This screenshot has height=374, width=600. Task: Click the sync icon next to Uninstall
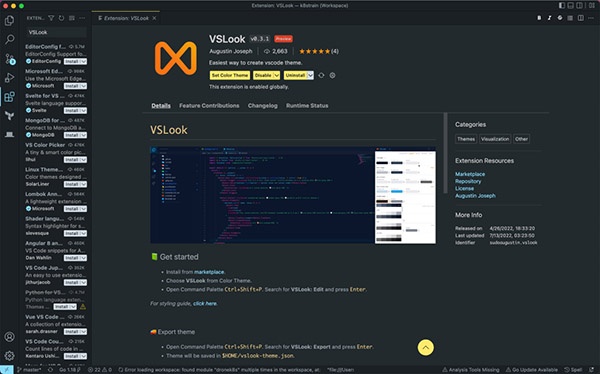321,75
